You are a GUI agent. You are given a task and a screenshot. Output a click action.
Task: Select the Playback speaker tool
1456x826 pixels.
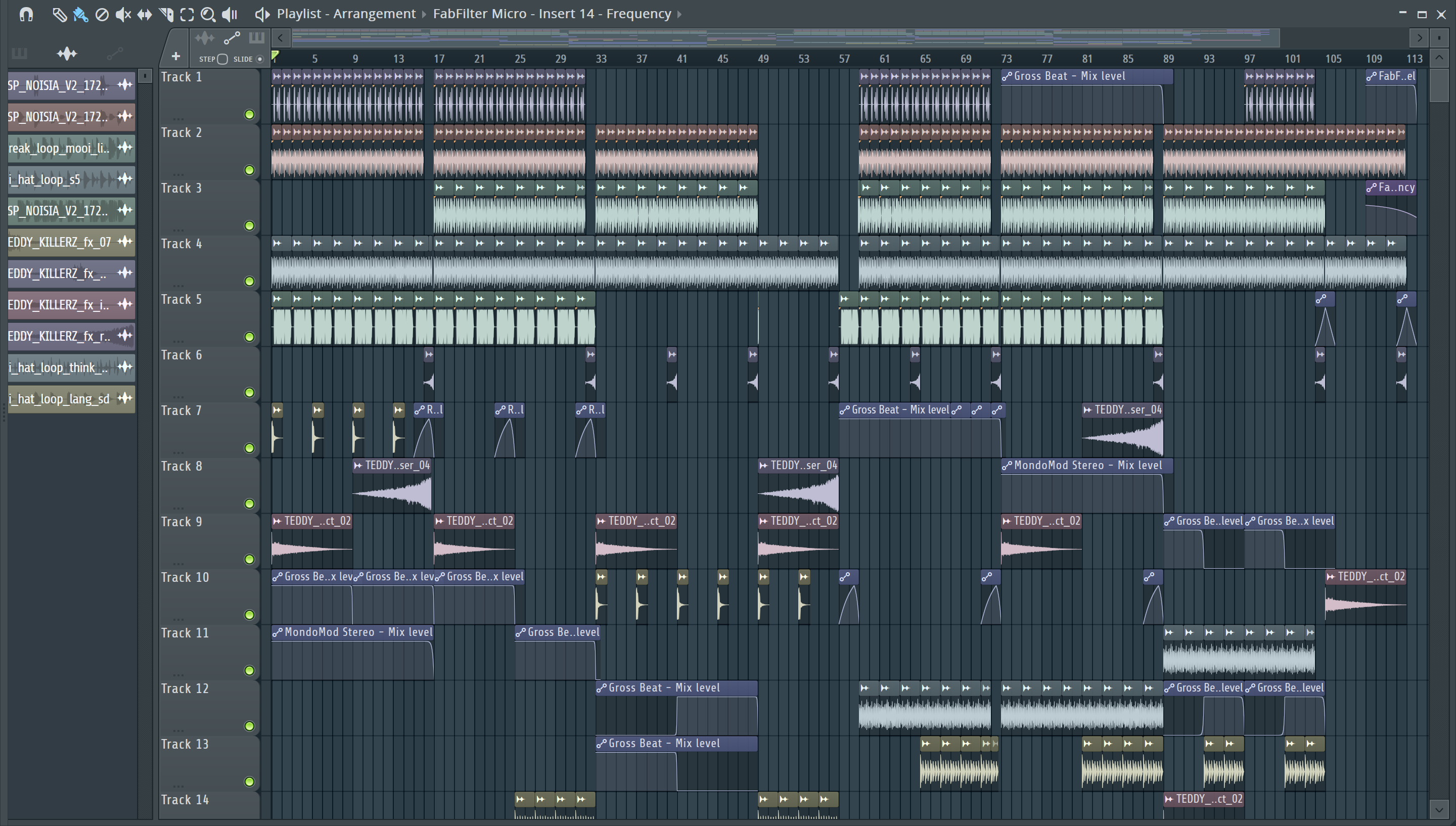(229, 14)
